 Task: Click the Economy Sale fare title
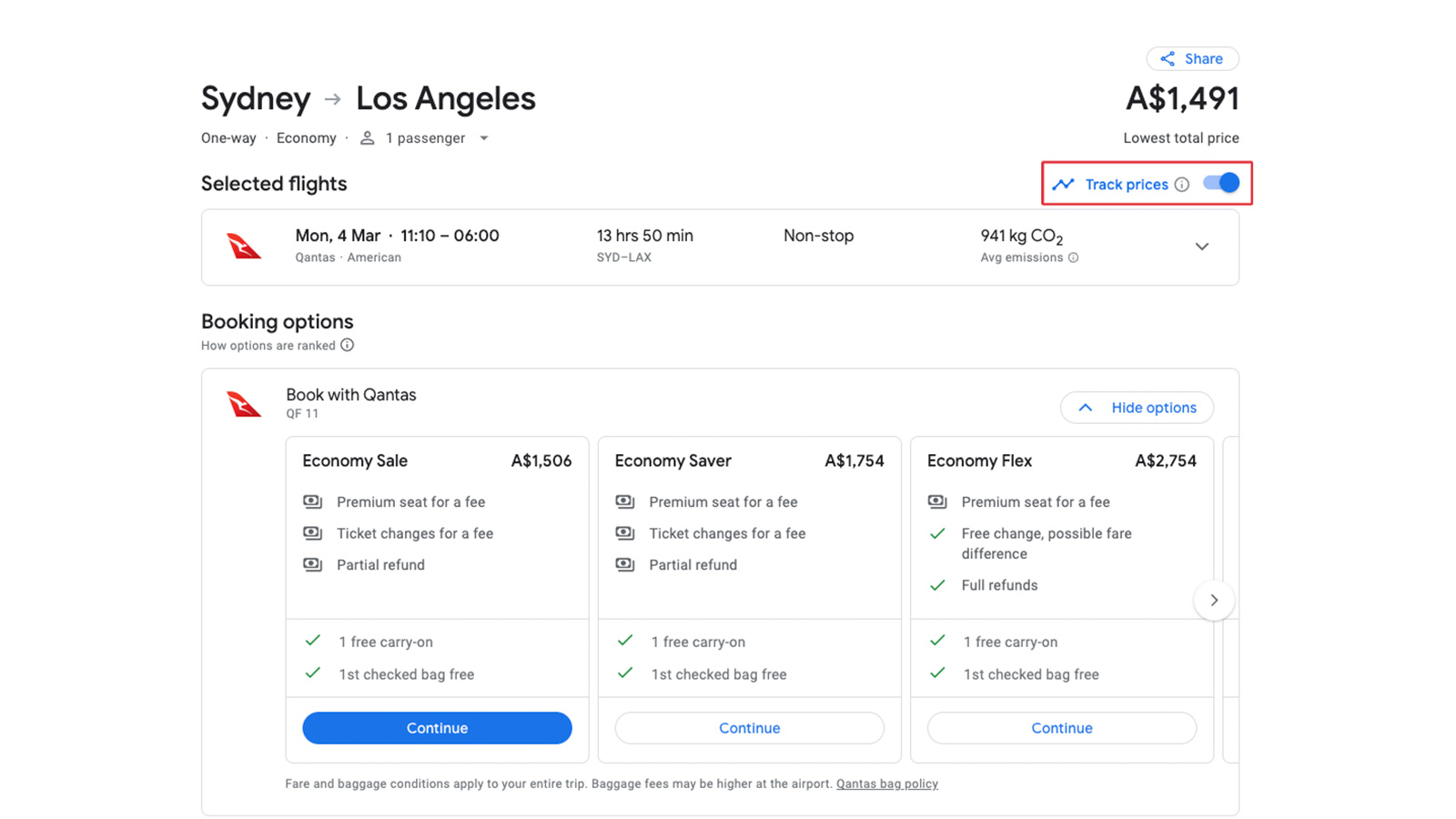[x=355, y=460]
